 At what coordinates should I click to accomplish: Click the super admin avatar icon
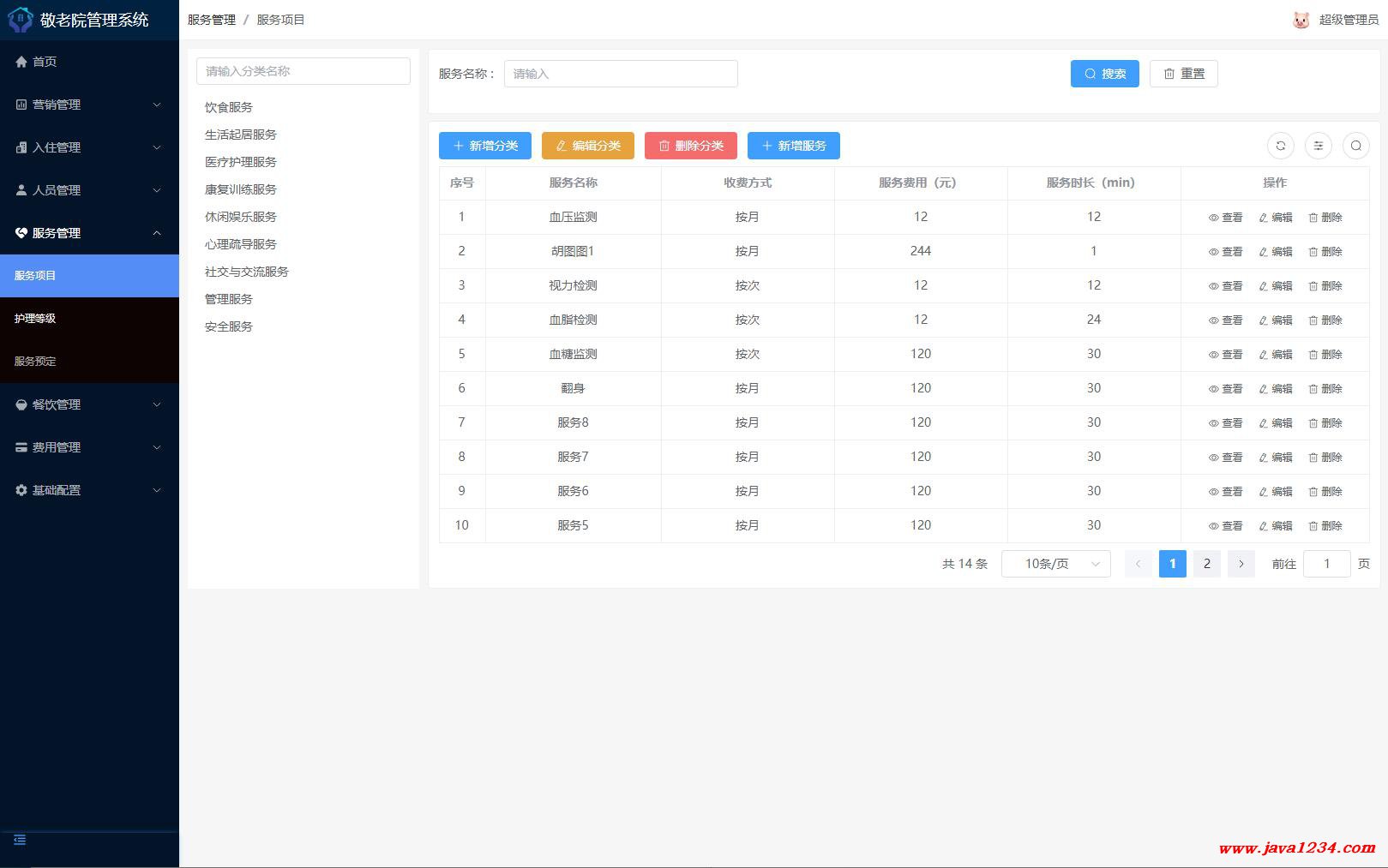point(1301,20)
